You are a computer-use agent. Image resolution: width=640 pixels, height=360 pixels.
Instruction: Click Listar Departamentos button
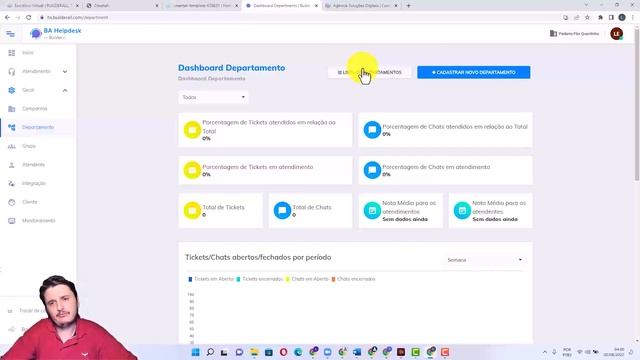pos(369,72)
